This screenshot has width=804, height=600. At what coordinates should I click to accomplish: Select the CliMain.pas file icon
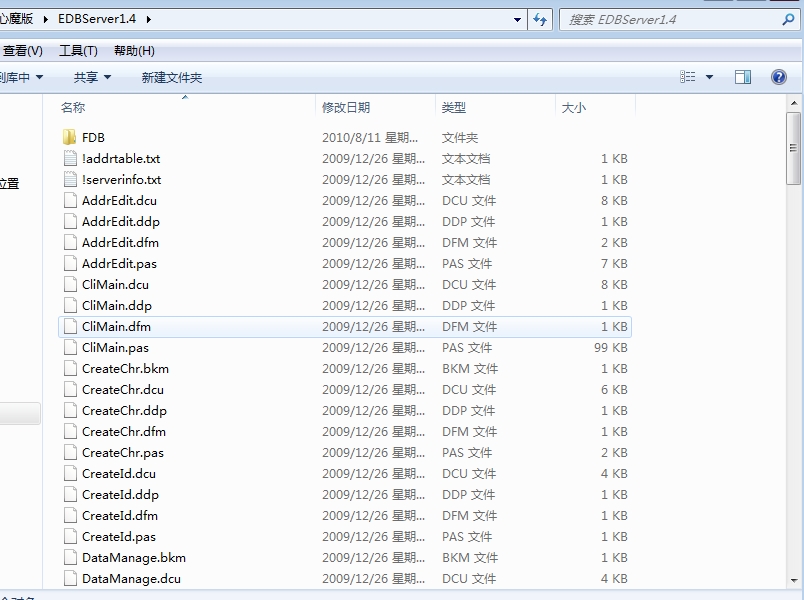click(x=69, y=347)
